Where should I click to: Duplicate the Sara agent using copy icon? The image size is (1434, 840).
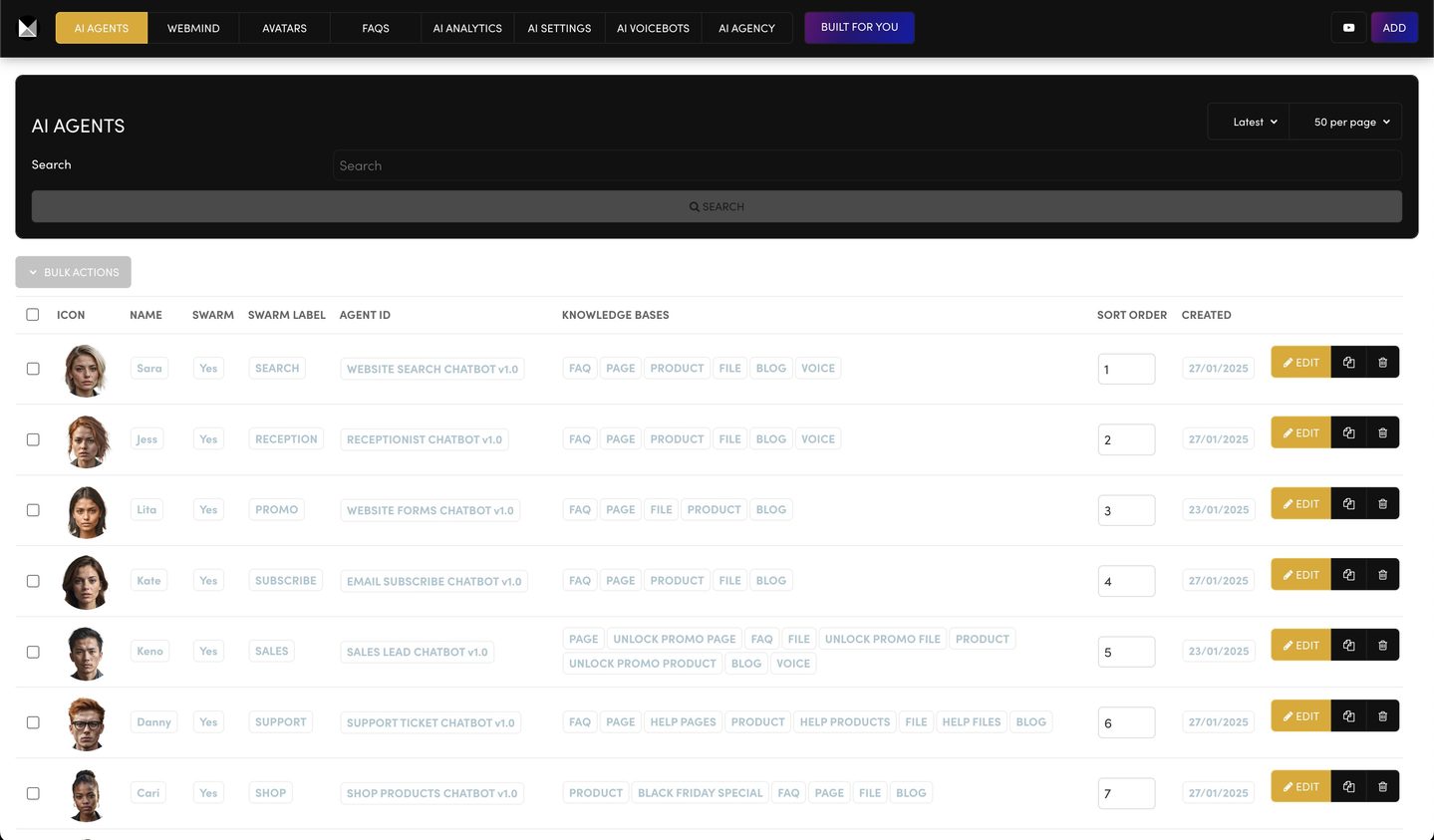coord(1348,363)
